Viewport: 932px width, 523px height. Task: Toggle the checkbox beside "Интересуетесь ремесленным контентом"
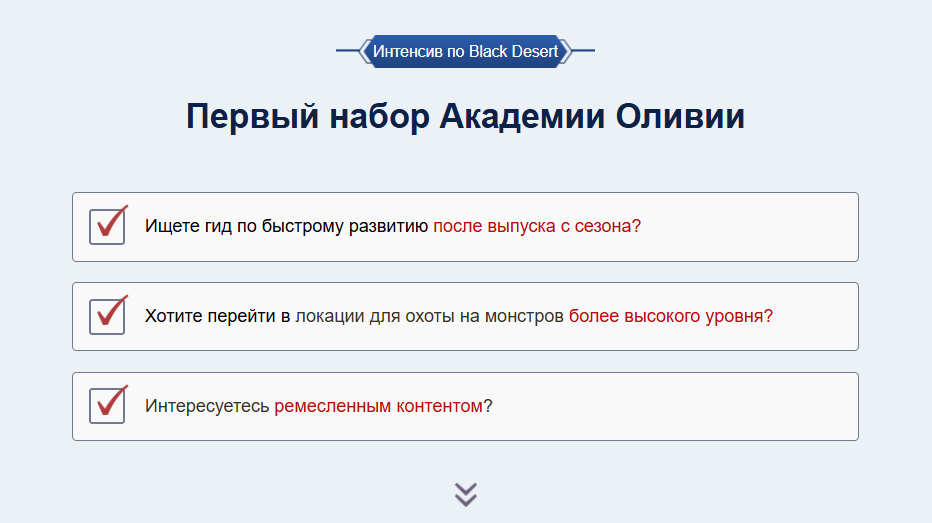(x=108, y=405)
